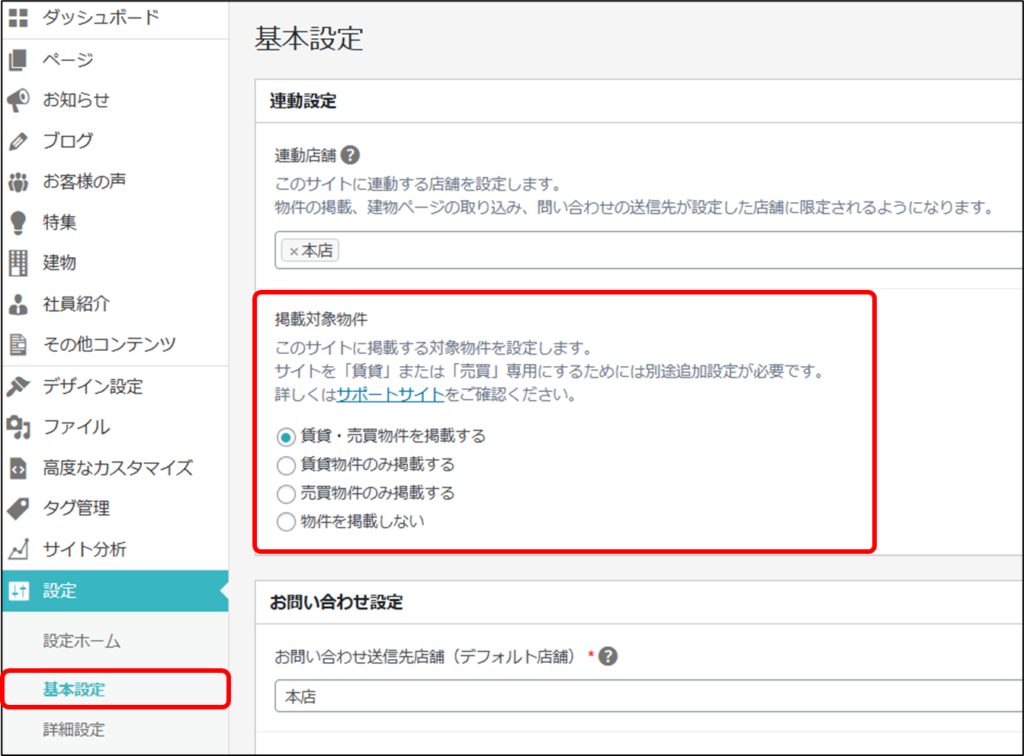
Task: Open the お問い合わせ送信先店舗 dropdown showing 本店
Action: 640,696
